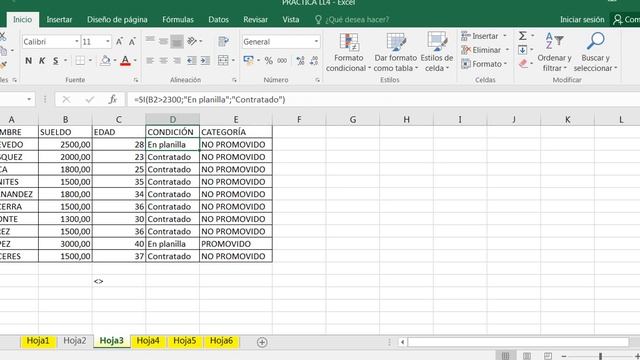Apply fill color bucket icon
This screenshot has width=640, height=360.
click(105, 61)
